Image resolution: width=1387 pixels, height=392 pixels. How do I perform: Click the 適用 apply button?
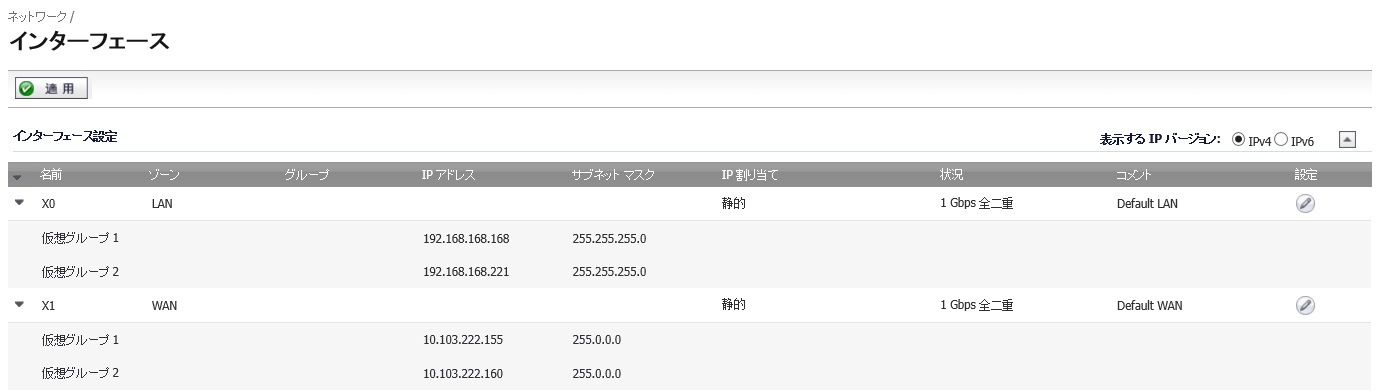[x=52, y=89]
